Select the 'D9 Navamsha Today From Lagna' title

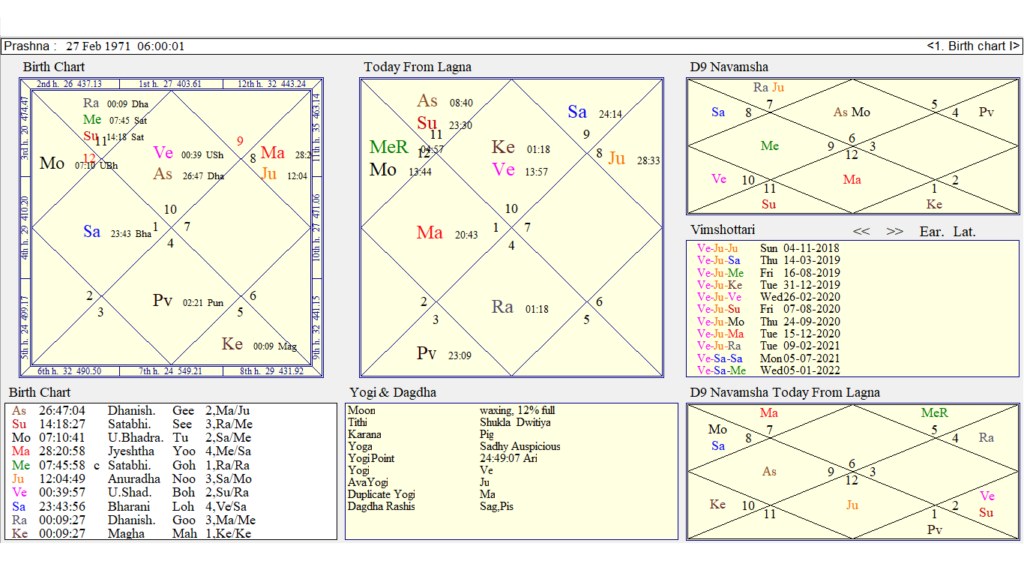click(x=785, y=392)
